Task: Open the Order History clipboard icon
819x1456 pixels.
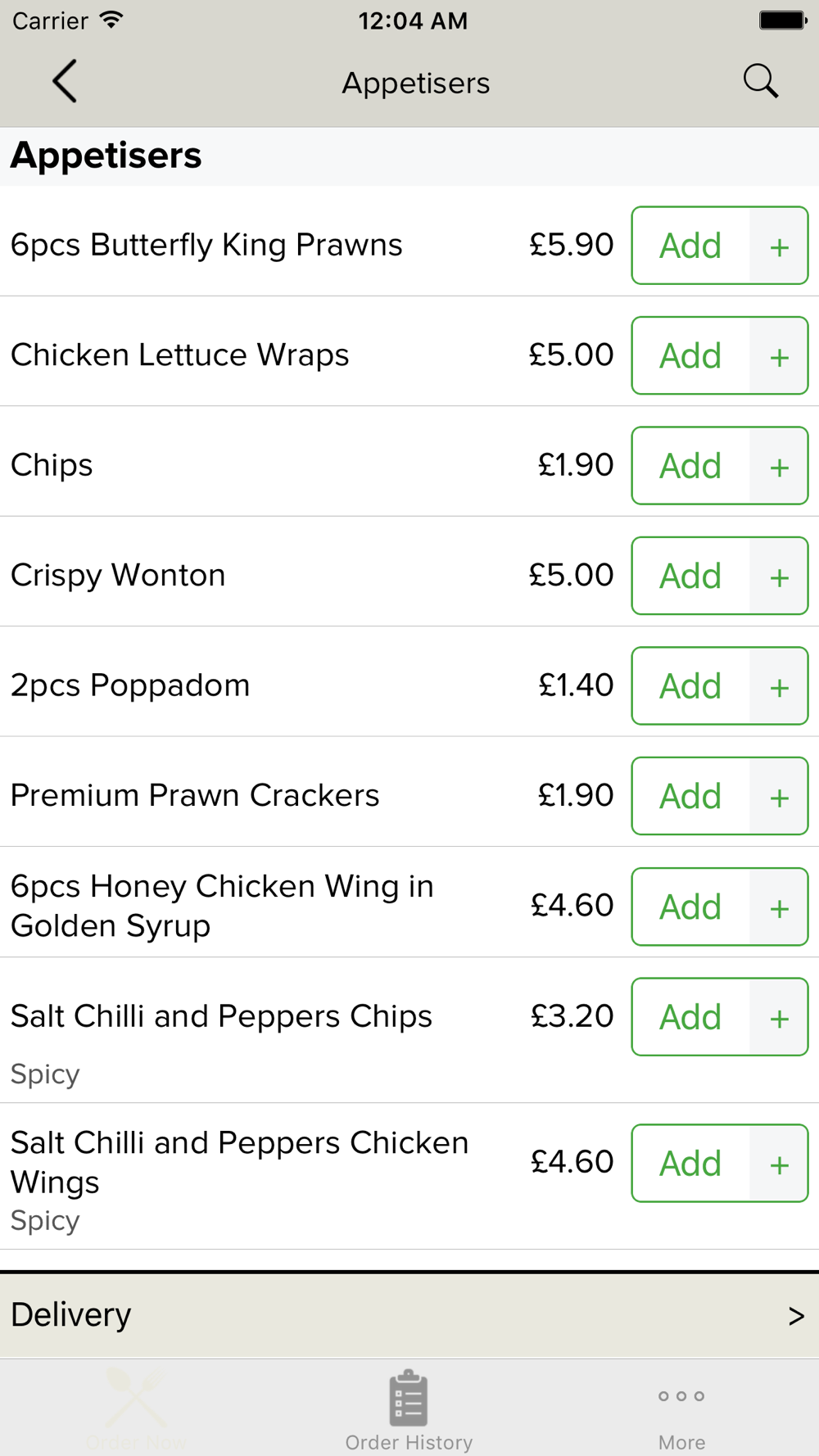Action: (x=408, y=1398)
